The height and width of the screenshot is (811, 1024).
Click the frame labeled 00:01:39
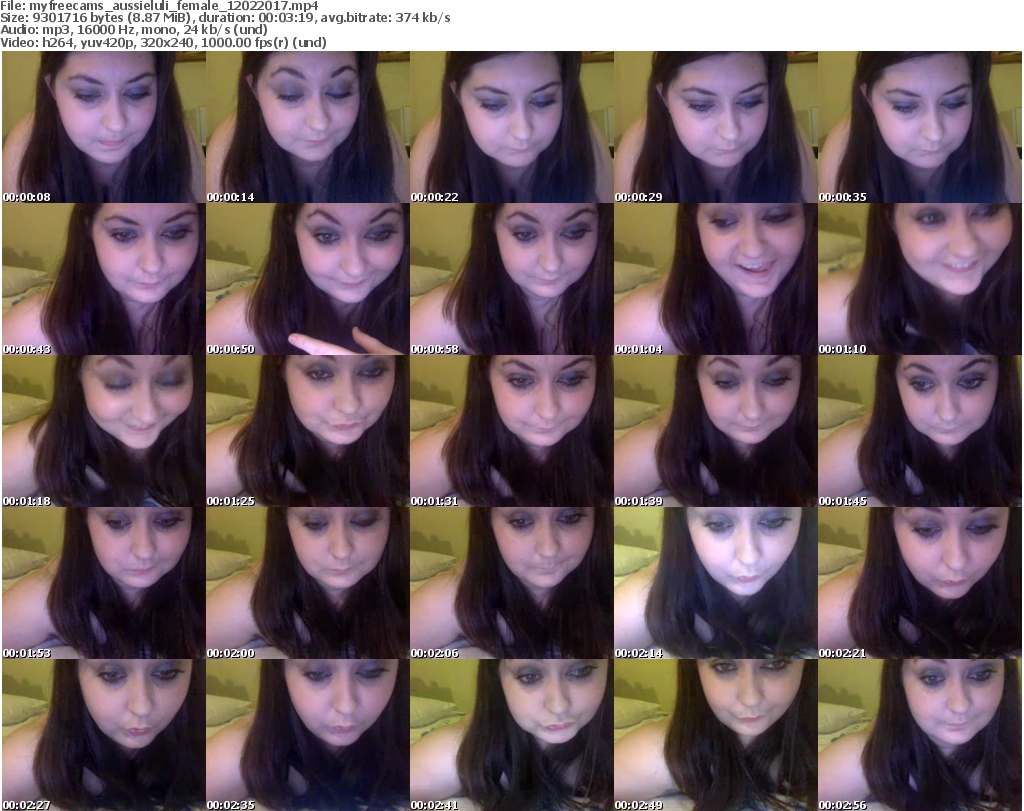715,432
